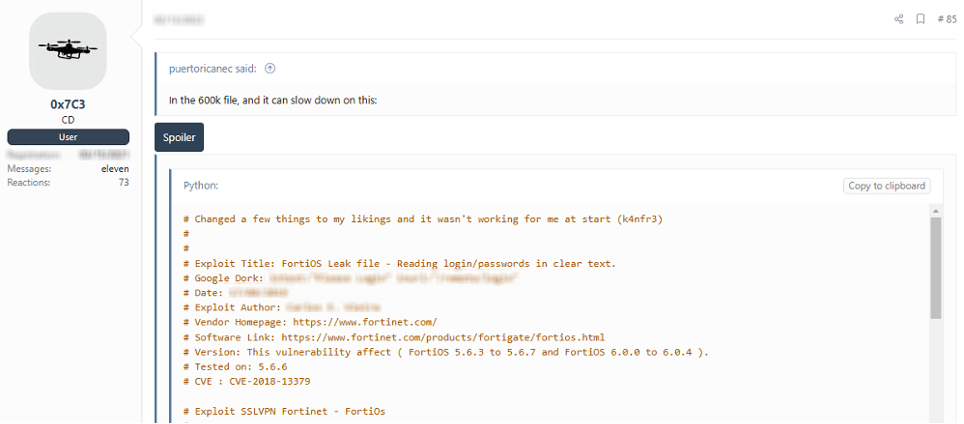Open puertoricanec said quote link
This screenshot has height=424, width=964.
[213, 69]
